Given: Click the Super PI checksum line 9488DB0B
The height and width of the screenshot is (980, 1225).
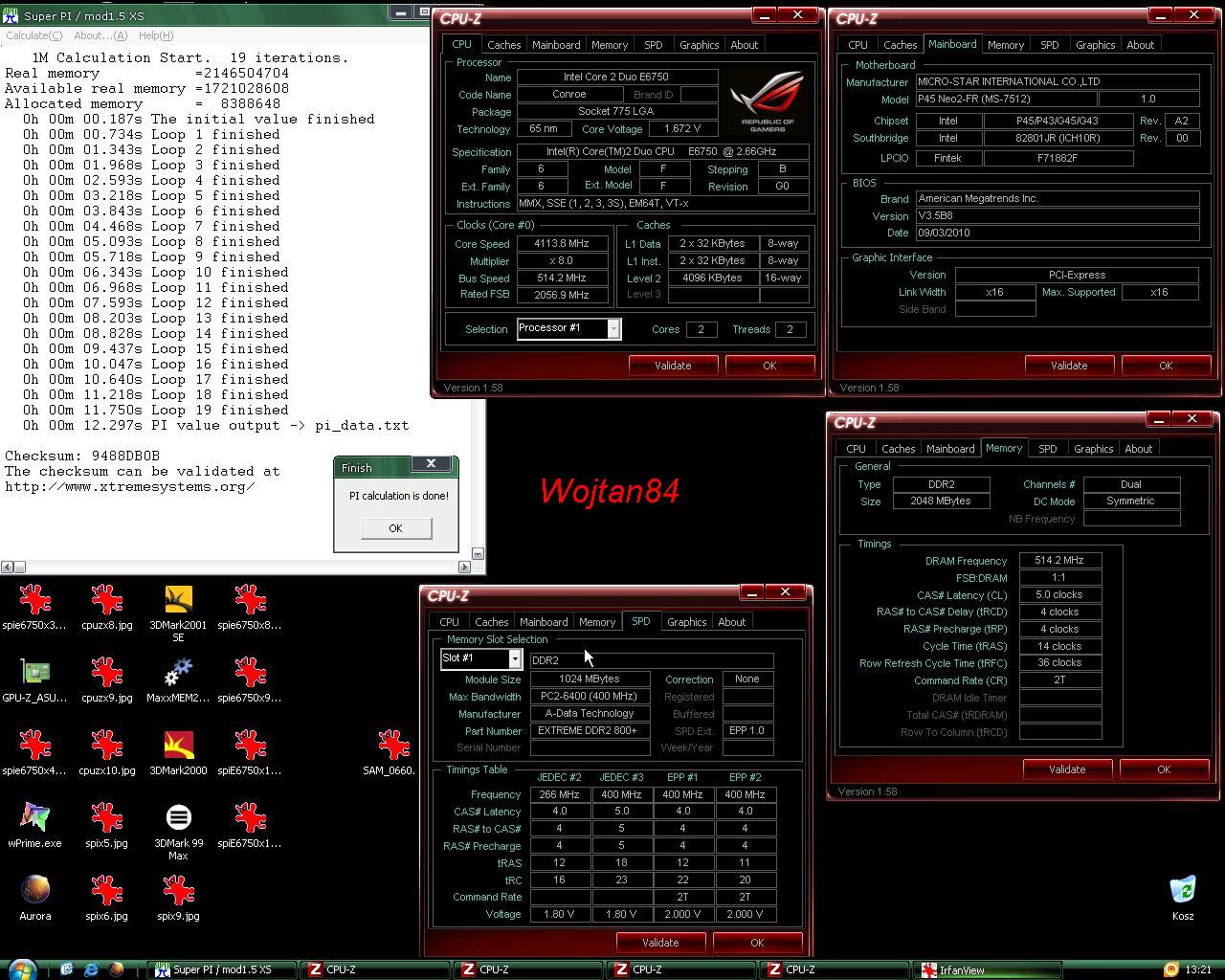Looking at the screenshot, I should [x=82, y=456].
